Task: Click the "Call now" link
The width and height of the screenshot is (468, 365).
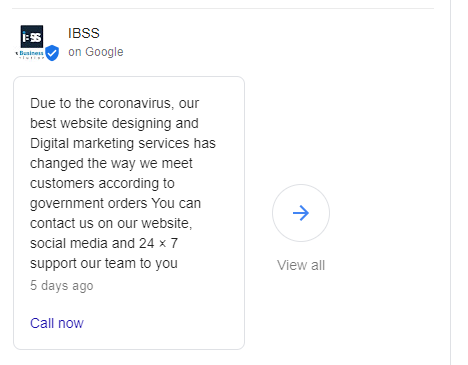Action: [x=57, y=323]
